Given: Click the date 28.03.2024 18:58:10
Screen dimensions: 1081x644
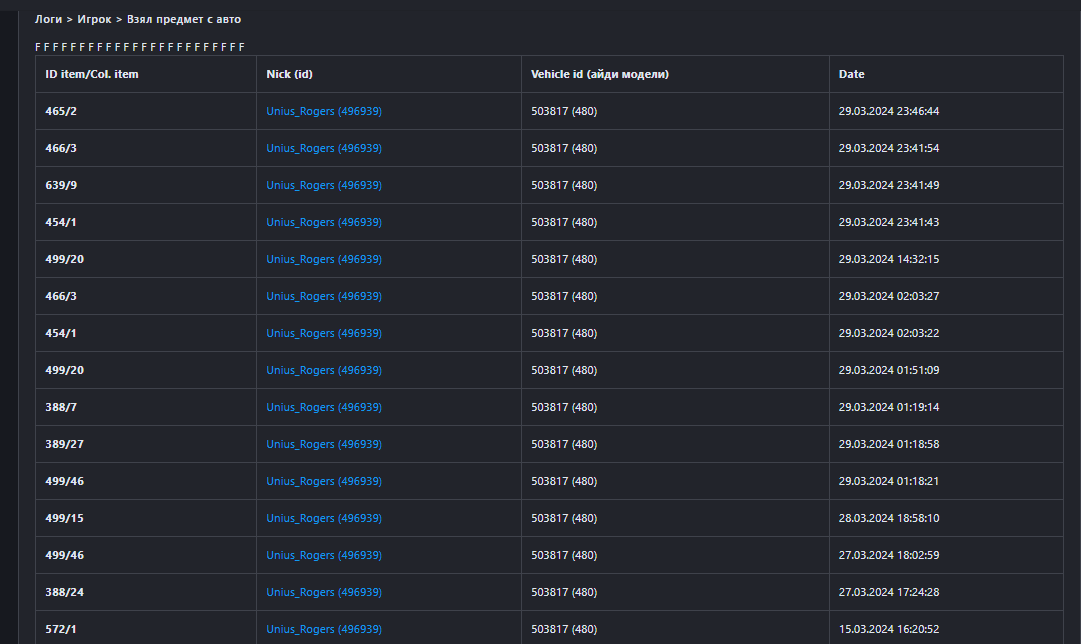Looking at the screenshot, I should coord(888,518).
